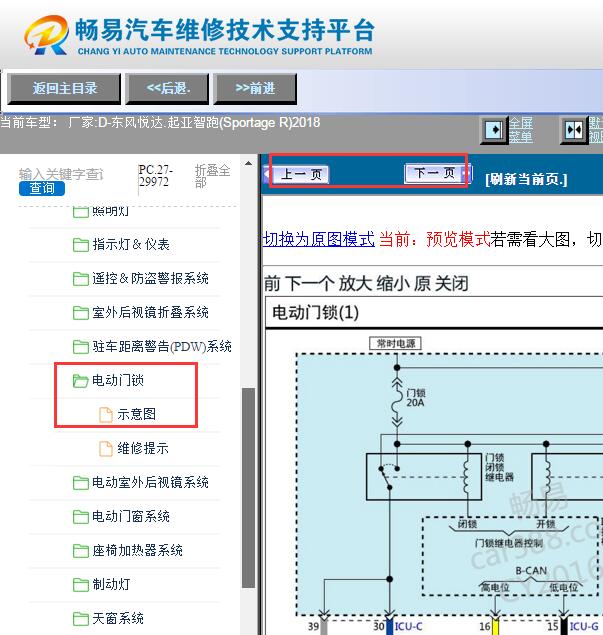Click the 电动门锁(1) wiring diagram image
The image size is (603, 635).
(x=434, y=466)
